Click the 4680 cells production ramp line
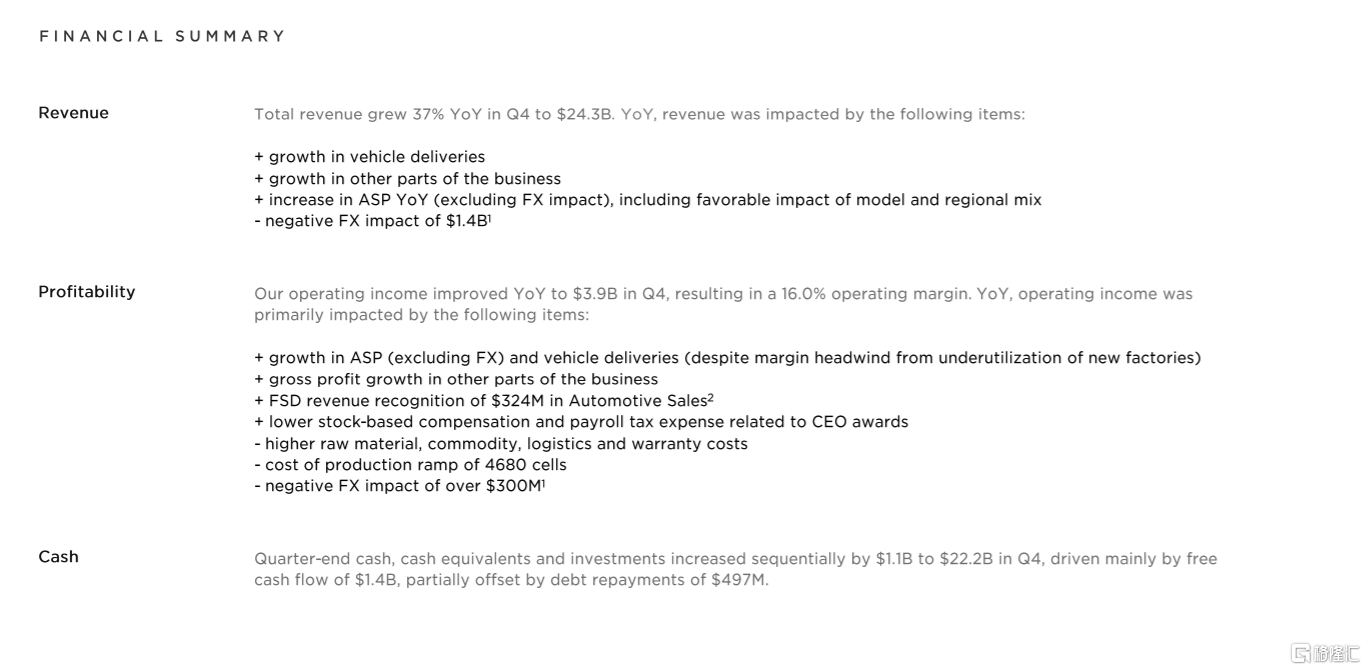1366x670 pixels. [x=410, y=465]
